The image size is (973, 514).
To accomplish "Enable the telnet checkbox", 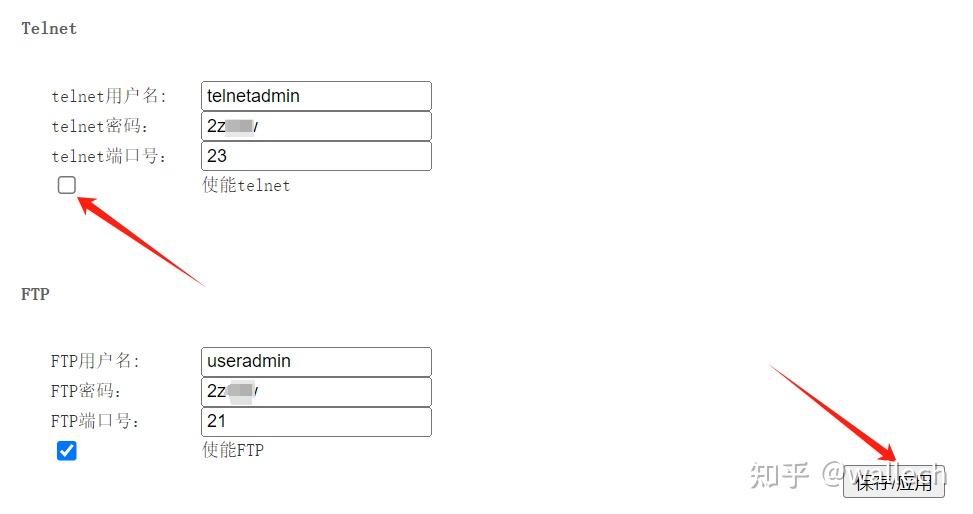I will pyautogui.click(x=67, y=185).
